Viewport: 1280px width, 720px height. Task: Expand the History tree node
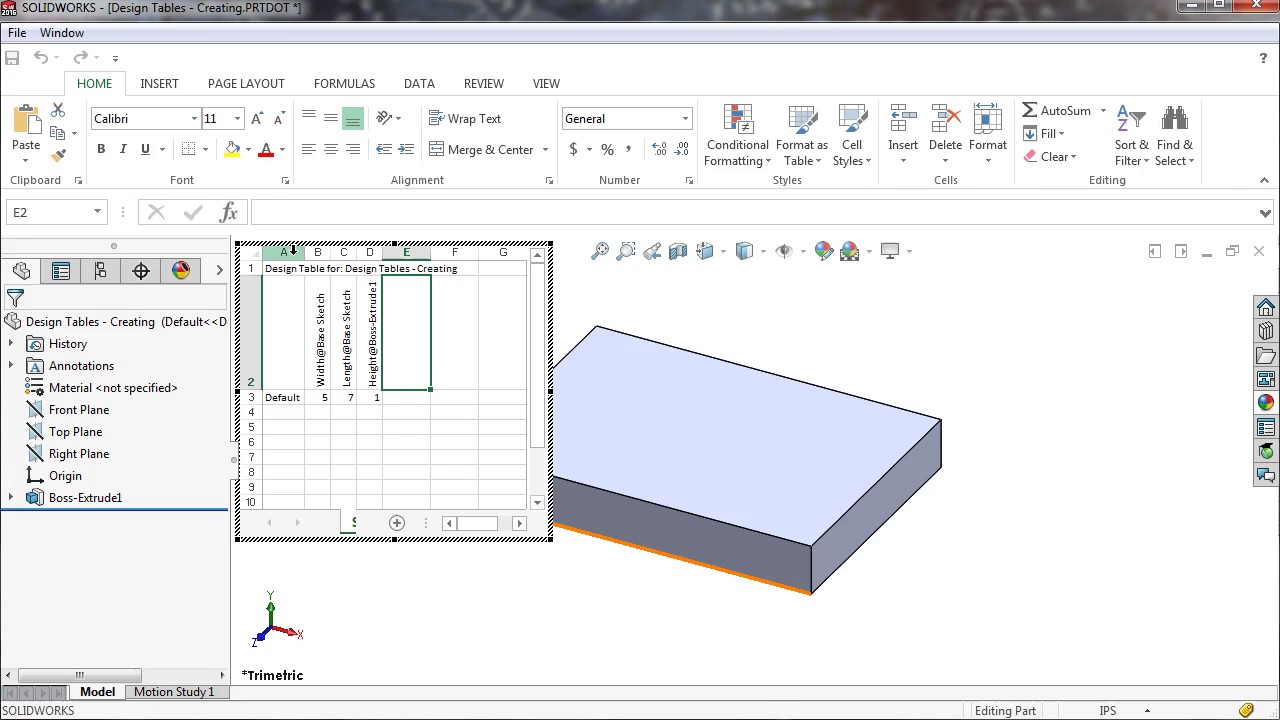coord(11,344)
